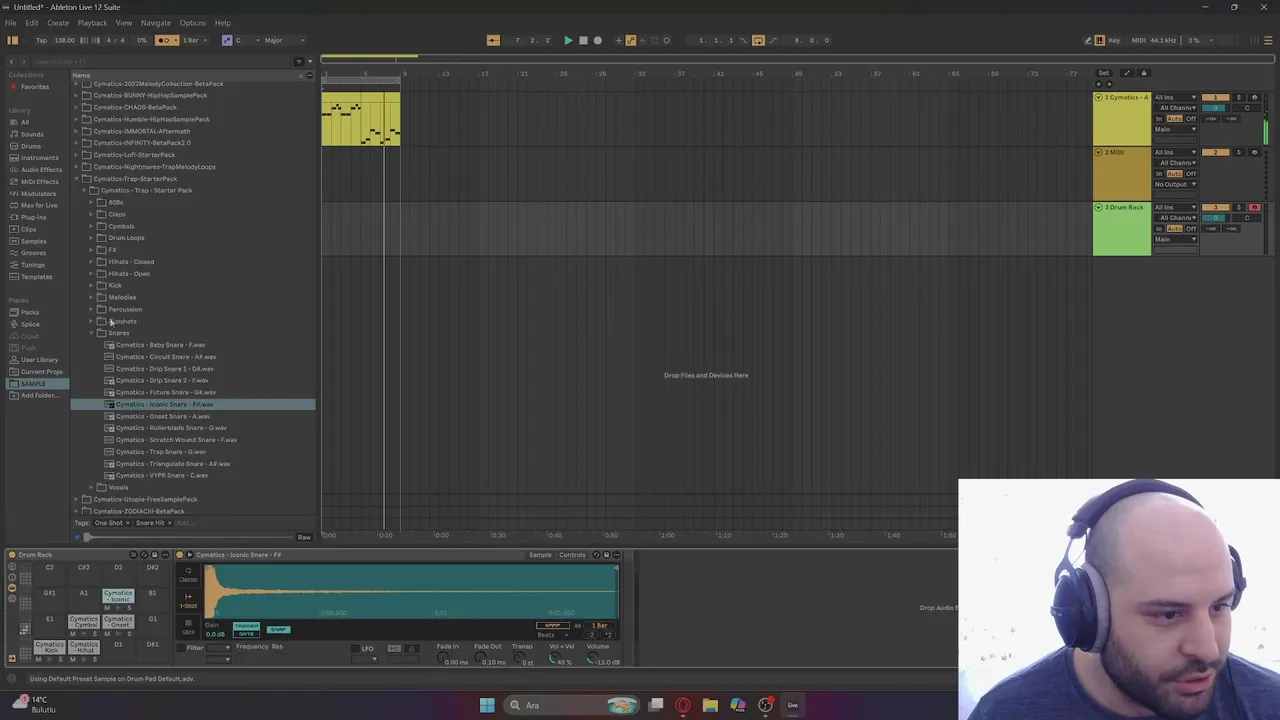Open the Options menu
Image resolution: width=1280 pixels, height=720 pixels.
pyautogui.click(x=192, y=23)
